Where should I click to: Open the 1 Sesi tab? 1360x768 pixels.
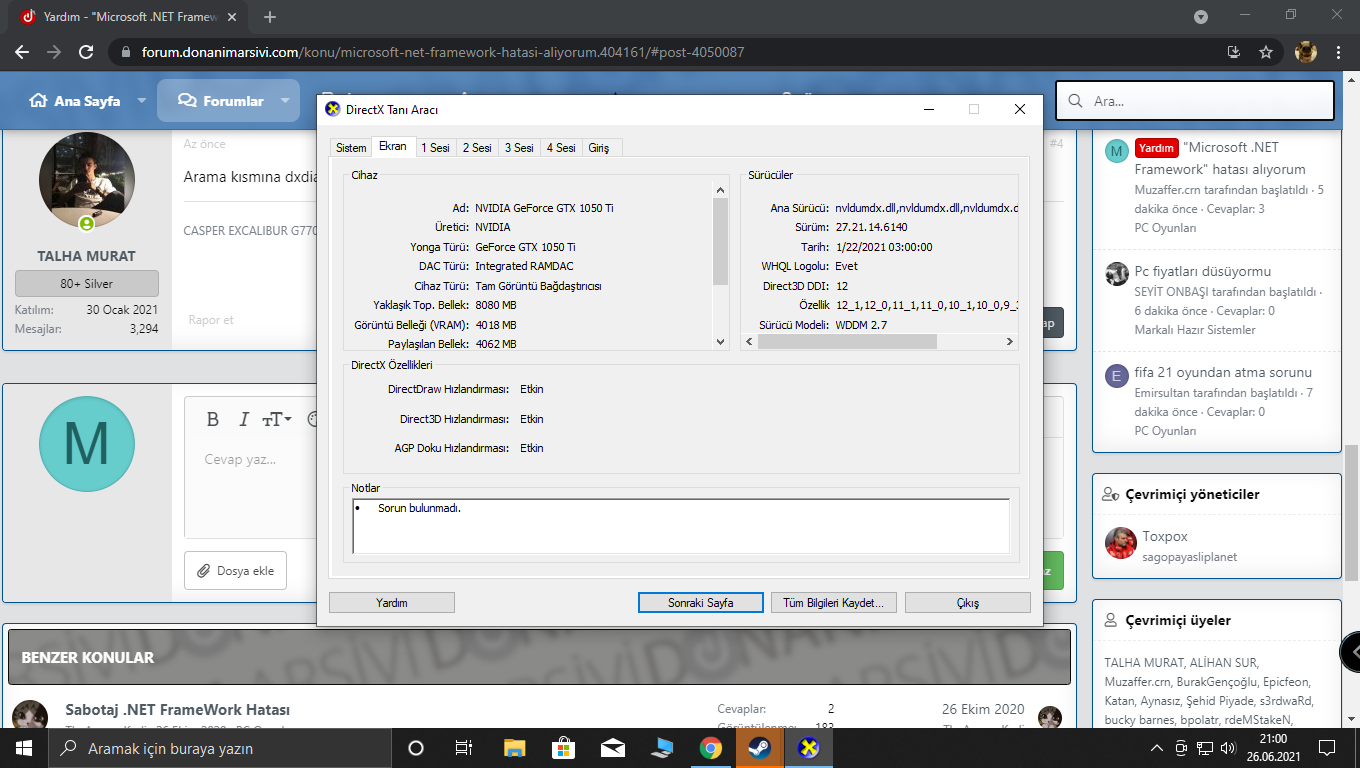(x=435, y=148)
